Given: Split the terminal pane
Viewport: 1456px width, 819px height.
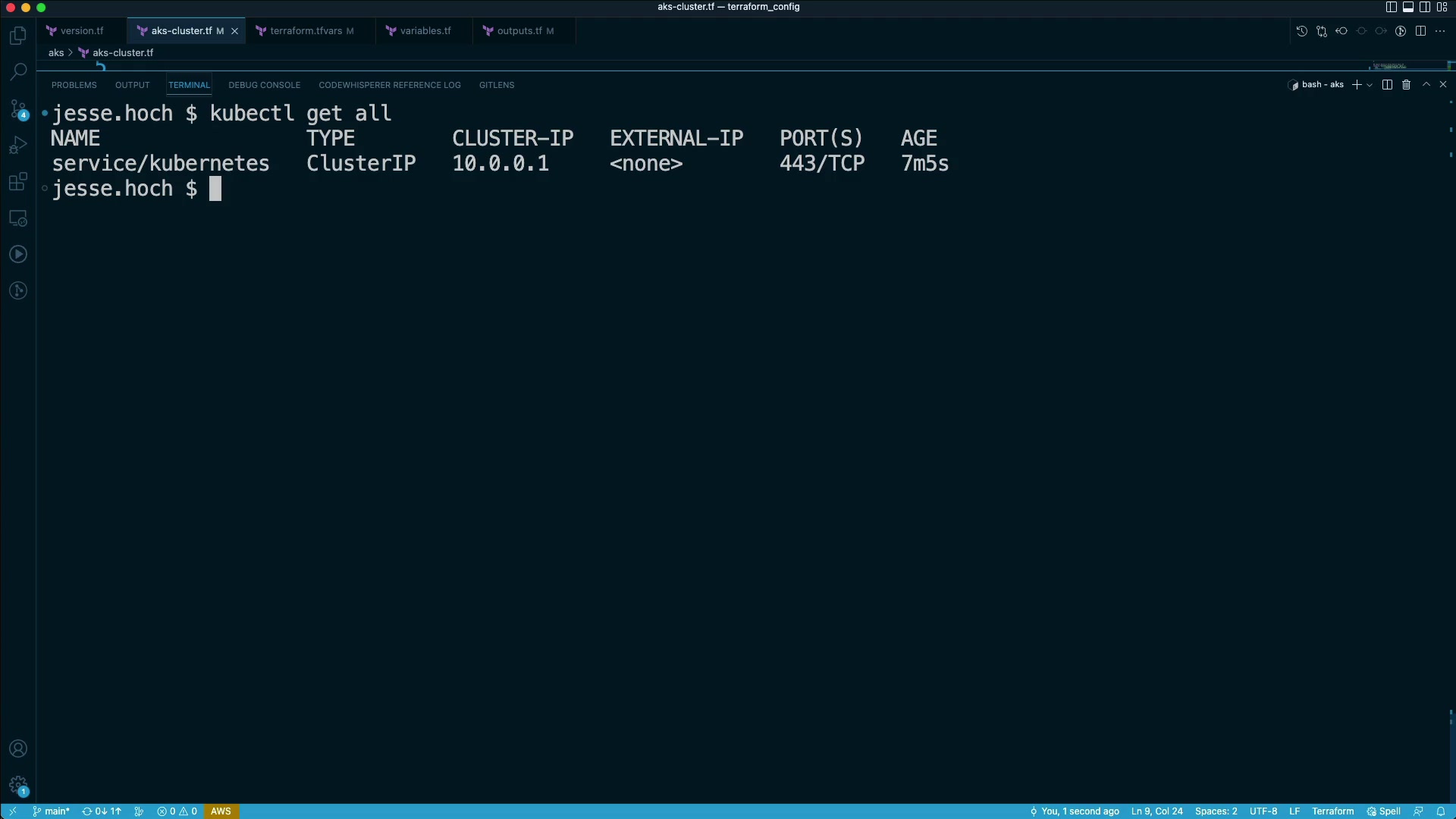Looking at the screenshot, I should click(1387, 85).
